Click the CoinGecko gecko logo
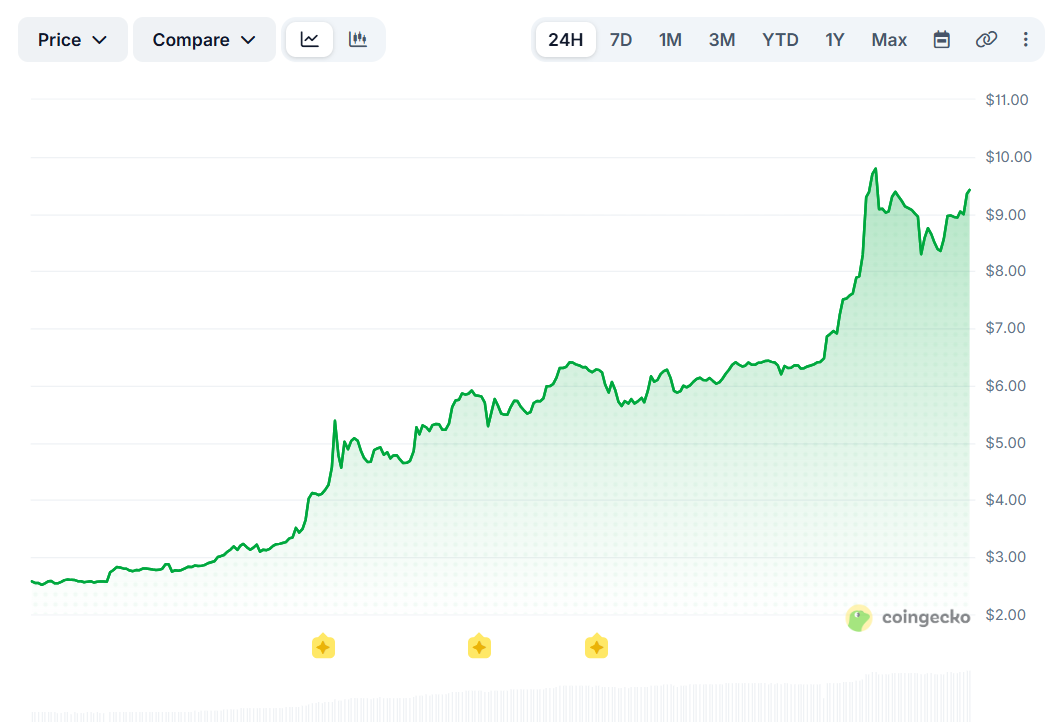 click(859, 618)
